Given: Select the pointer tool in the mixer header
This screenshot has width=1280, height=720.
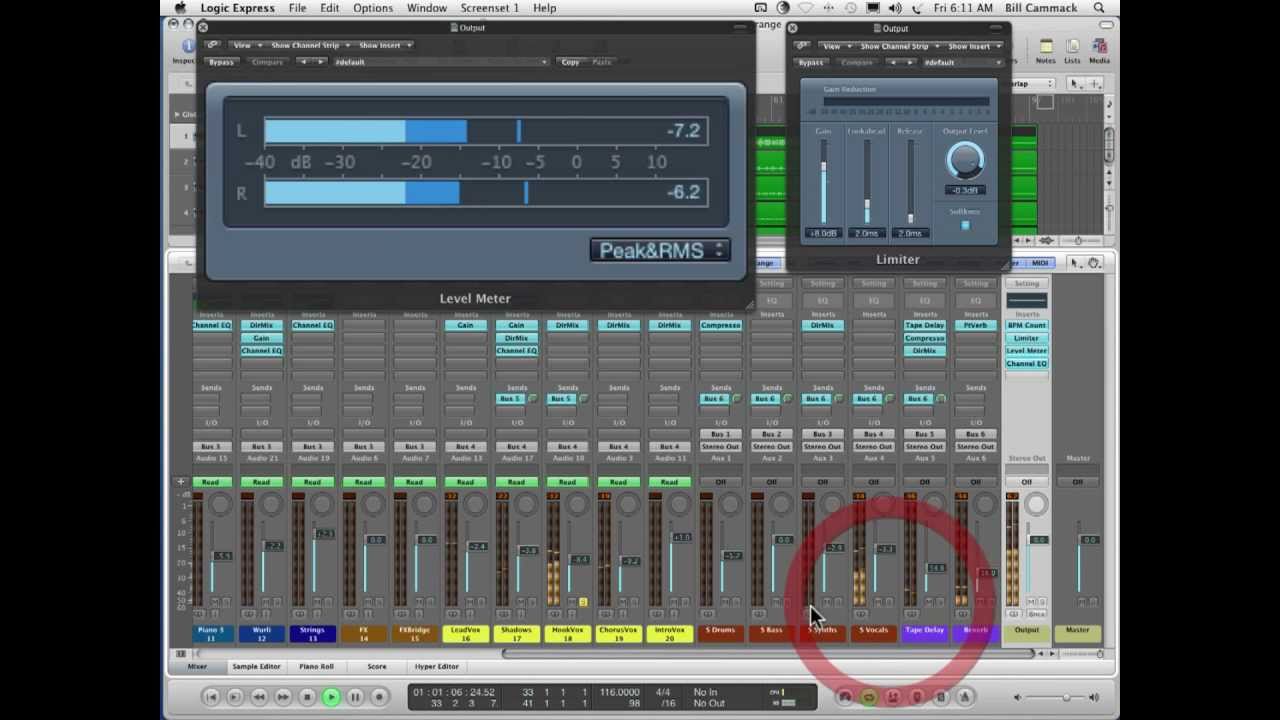Looking at the screenshot, I should coord(1074,263).
